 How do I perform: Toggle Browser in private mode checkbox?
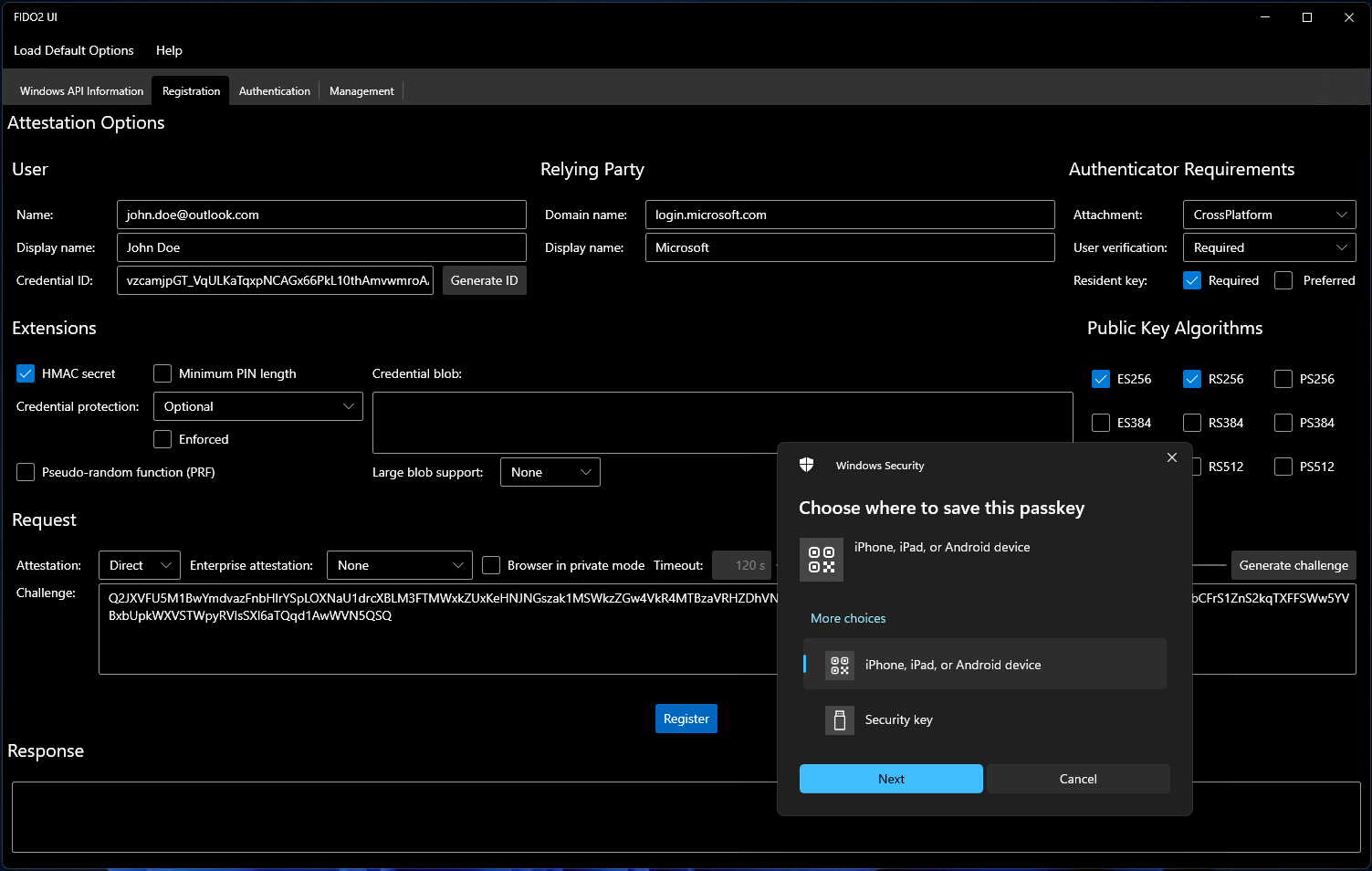491,565
